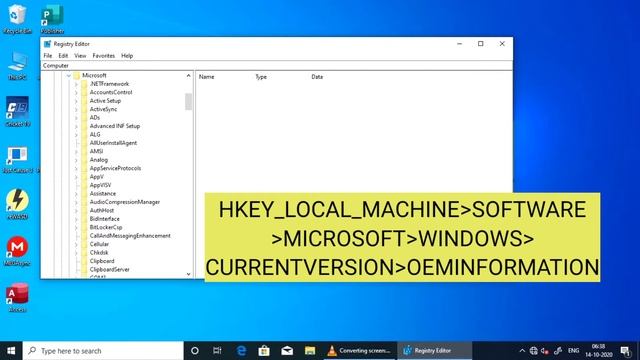640x360 pixels.
Task: Click the Name column header
Action: coord(206,77)
